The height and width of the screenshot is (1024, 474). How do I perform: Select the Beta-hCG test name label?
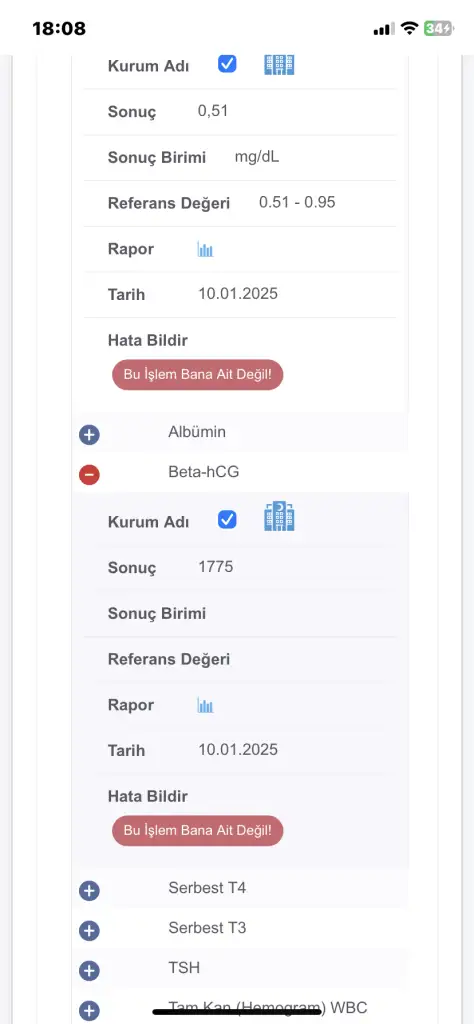pyautogui.click(x=204, y=472)
